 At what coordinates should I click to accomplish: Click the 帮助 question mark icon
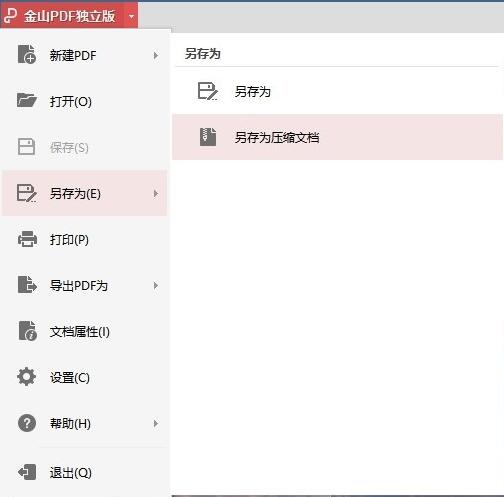pyautogui.click(x=27, y=423)
